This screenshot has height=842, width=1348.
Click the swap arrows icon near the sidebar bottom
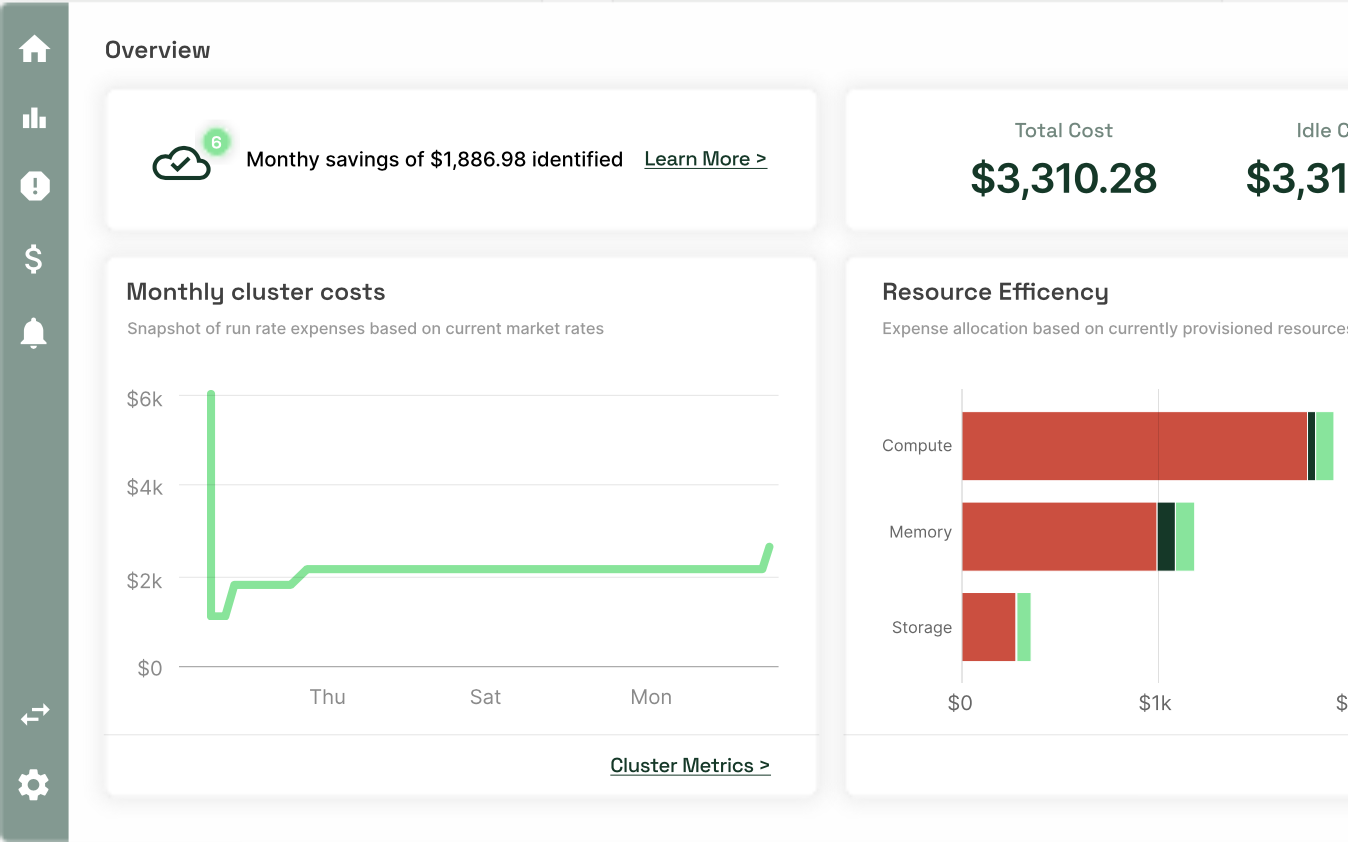(34, 714)
